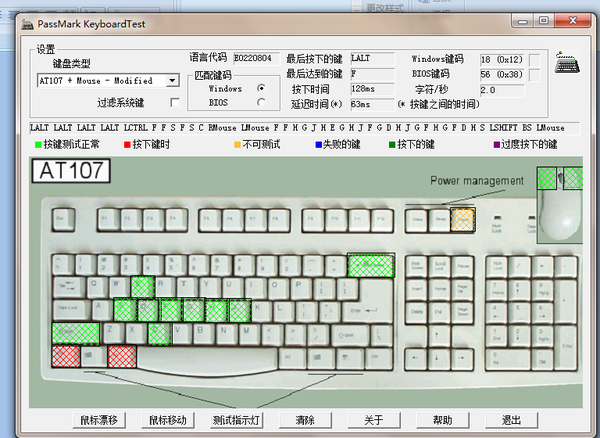Click the Power management label text
Screen dimensions: 600x438
tap(477, 181)
